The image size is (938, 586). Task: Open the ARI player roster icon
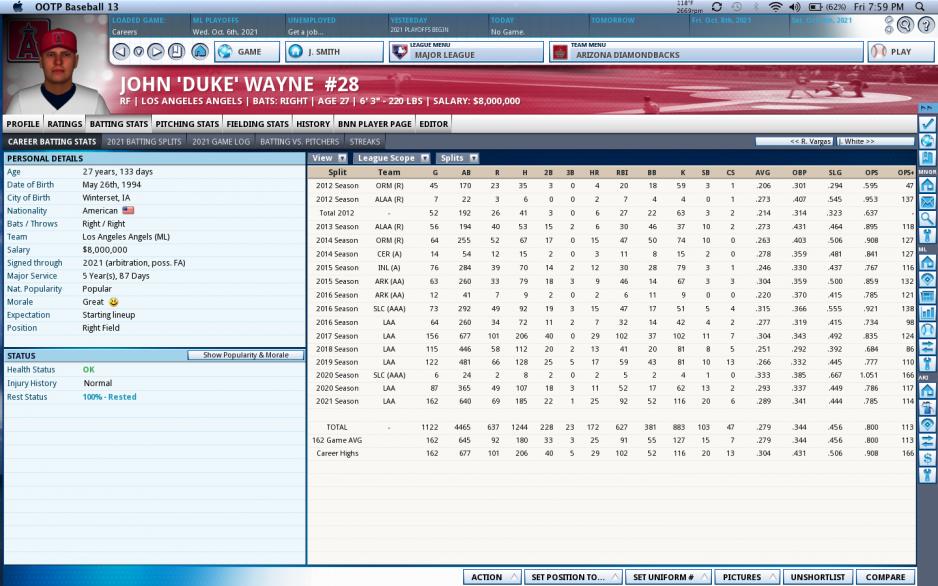click(x=927, y=408)
